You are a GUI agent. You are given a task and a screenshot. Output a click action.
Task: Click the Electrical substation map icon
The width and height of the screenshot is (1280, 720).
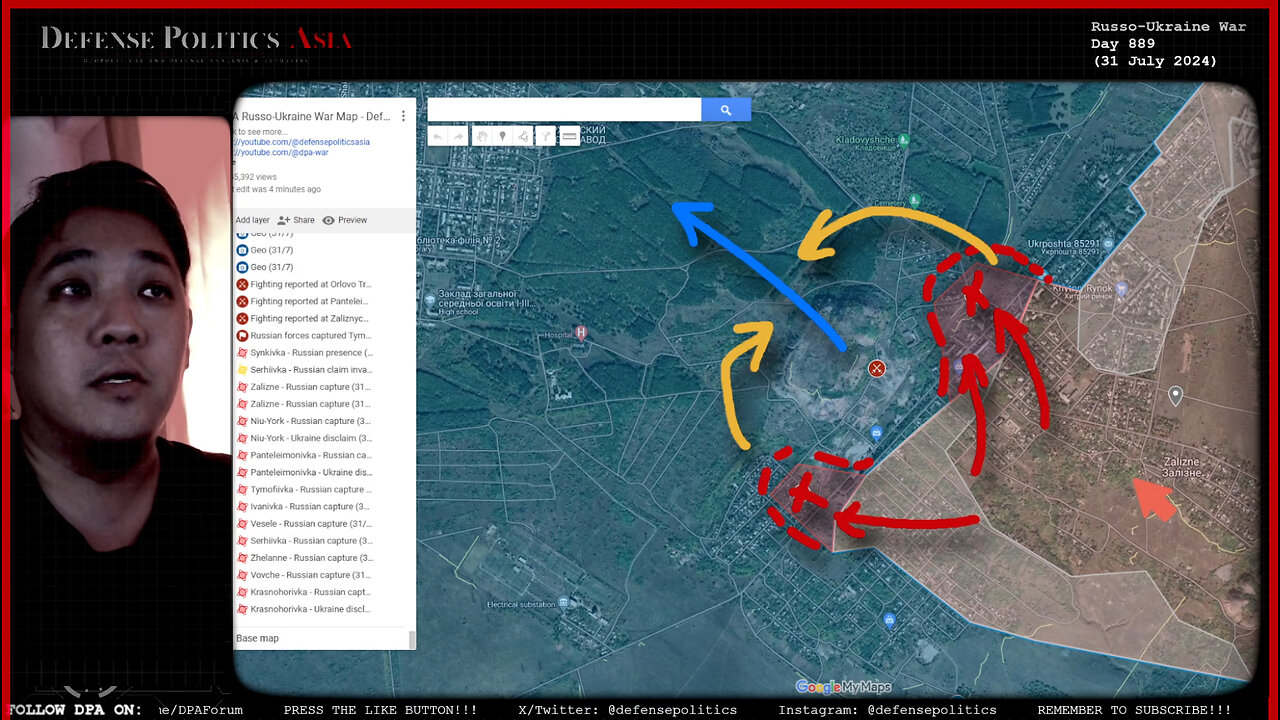[564, 602]
